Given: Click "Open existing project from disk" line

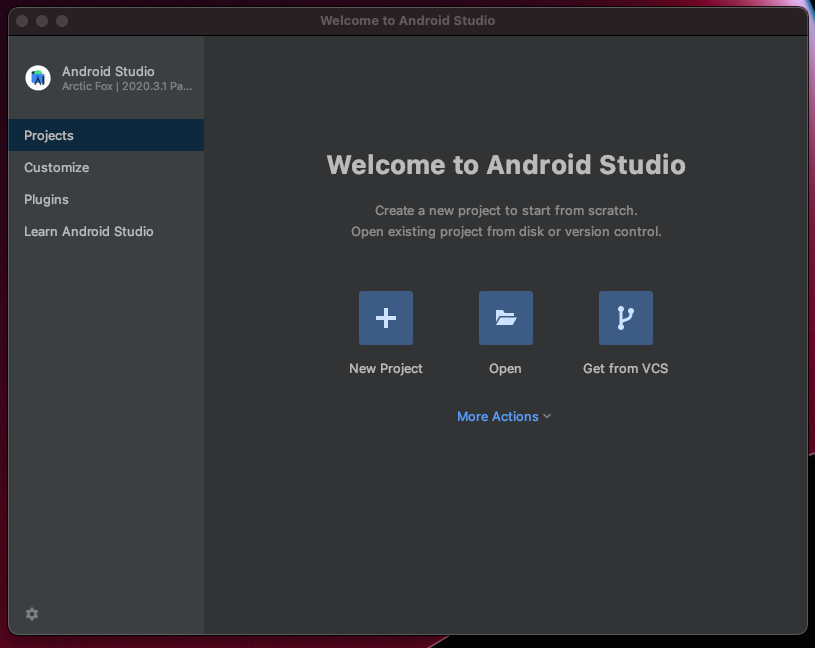Looking at the screenshot, I should tap(506, 231).
